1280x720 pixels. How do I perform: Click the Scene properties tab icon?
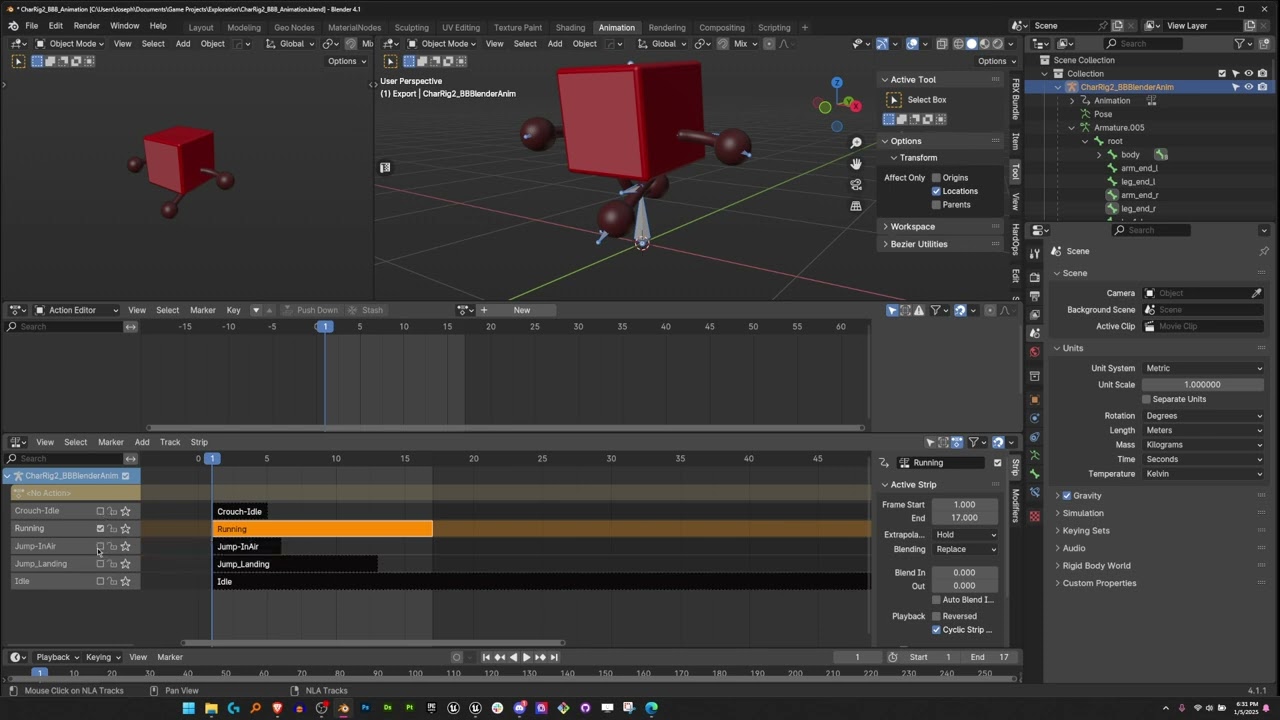(1034, 333)
